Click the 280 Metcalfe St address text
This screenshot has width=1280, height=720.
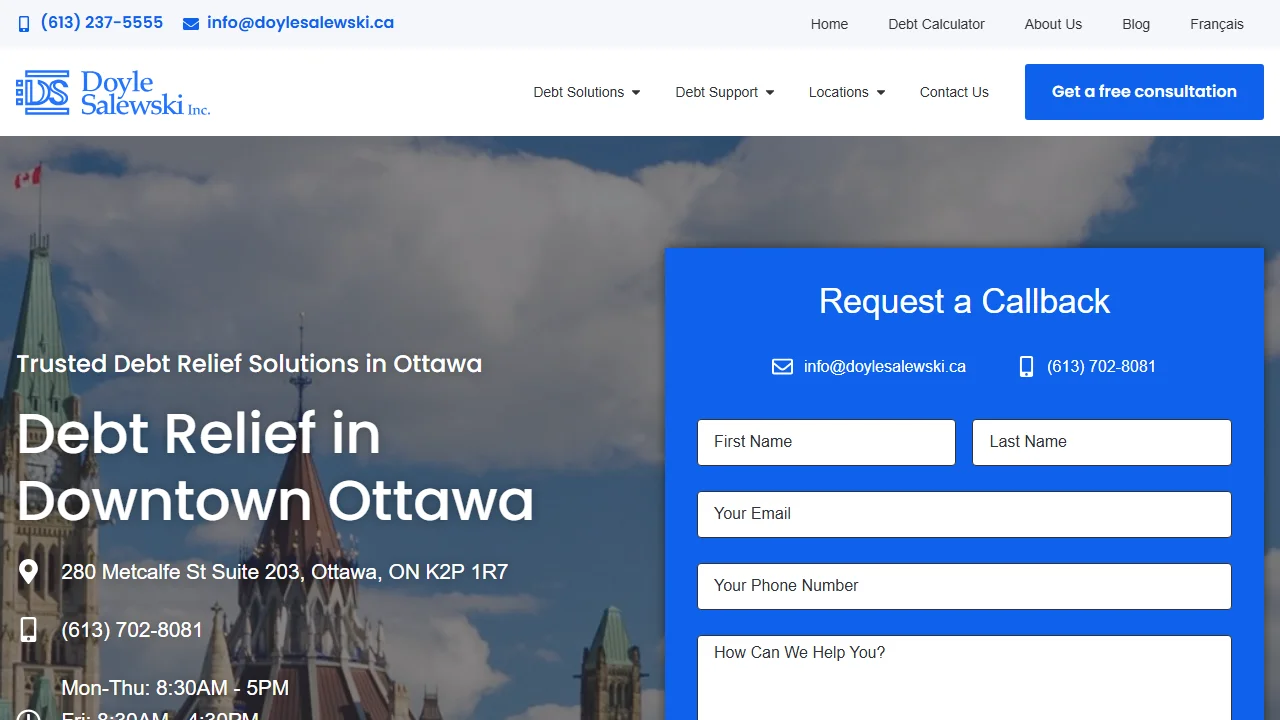tap(285, 572)
